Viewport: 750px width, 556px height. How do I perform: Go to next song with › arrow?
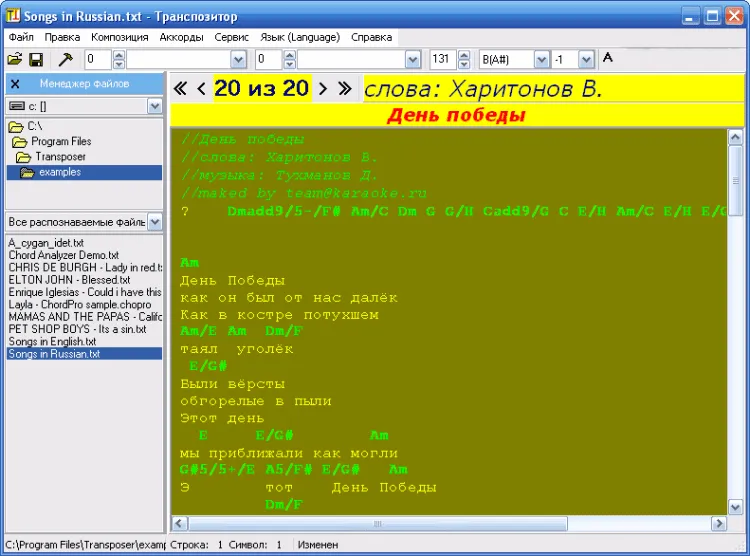323,89
